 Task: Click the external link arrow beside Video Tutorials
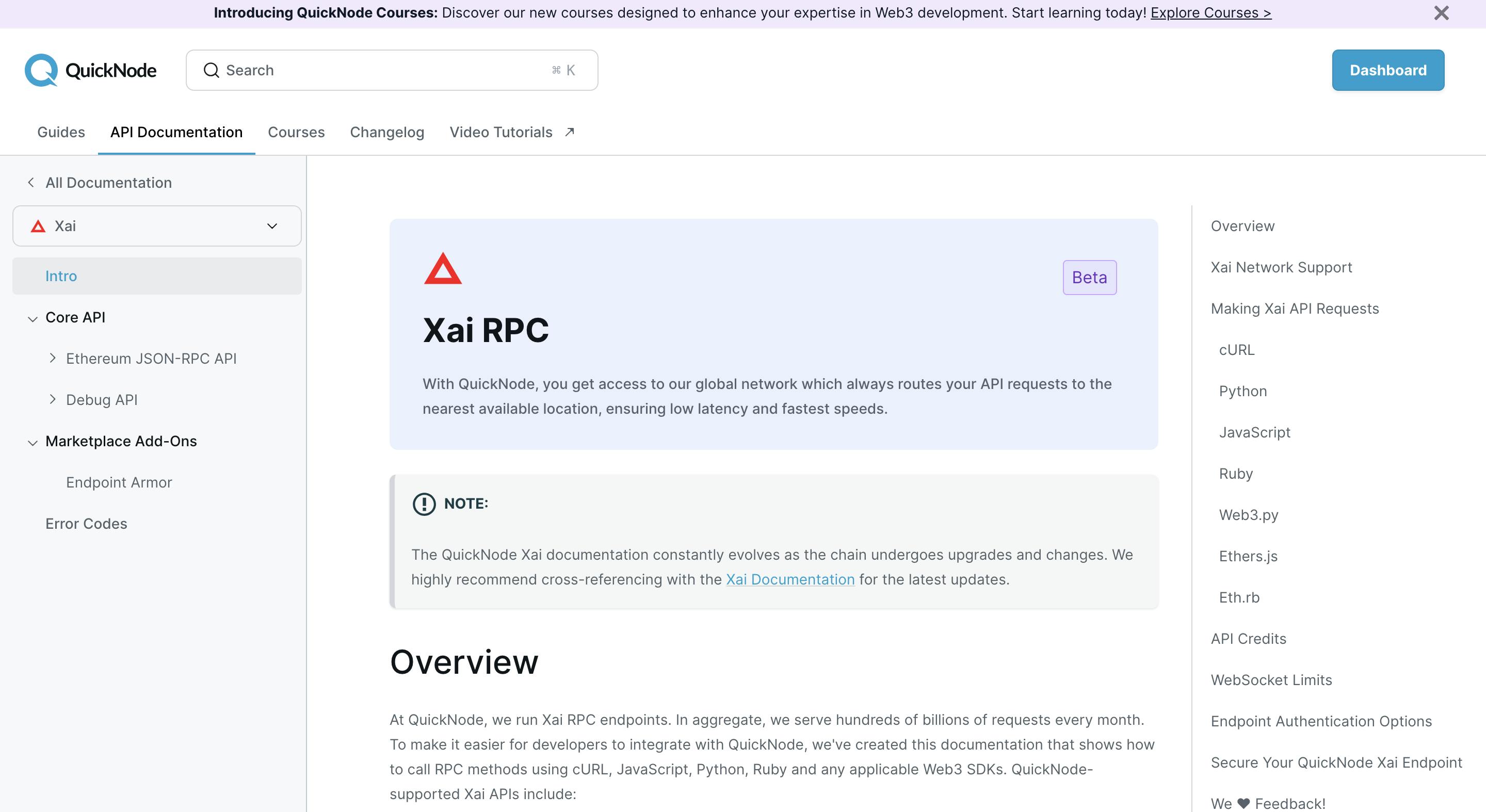click(x=569, y=132)
